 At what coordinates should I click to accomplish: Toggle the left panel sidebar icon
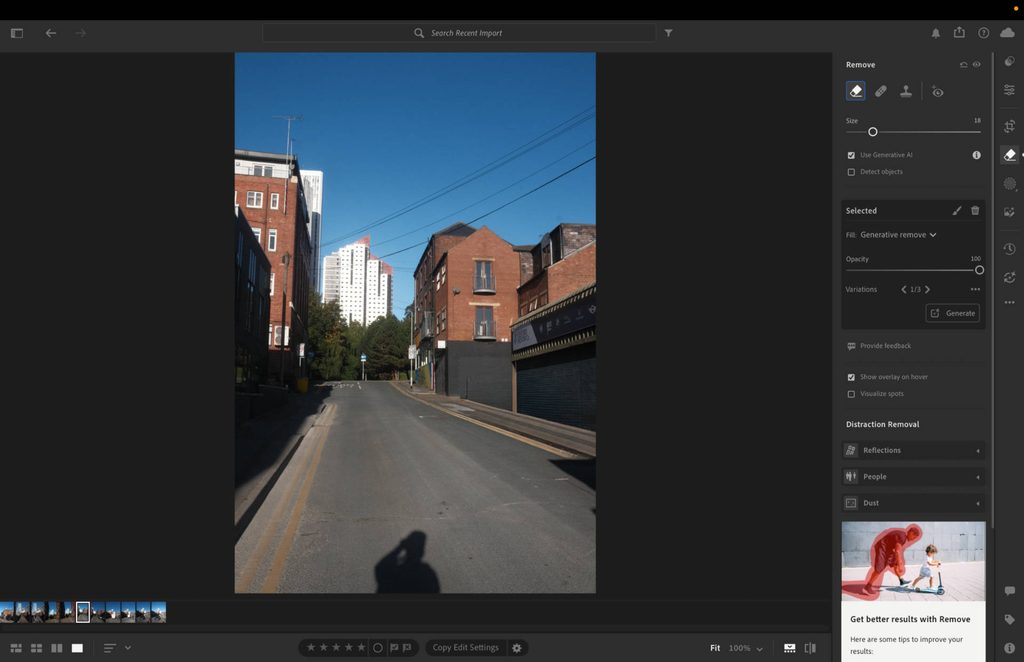tap(17, 33)
